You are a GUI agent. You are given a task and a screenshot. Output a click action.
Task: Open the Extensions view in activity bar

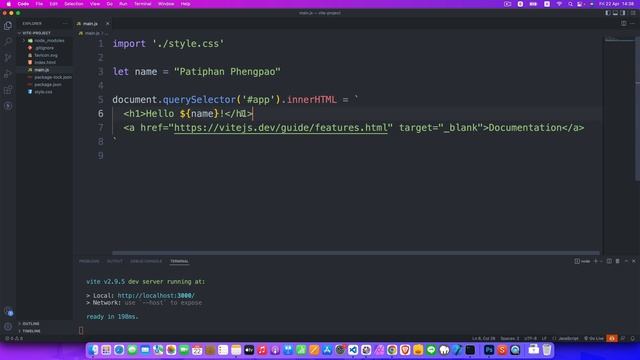coord(8,90)
